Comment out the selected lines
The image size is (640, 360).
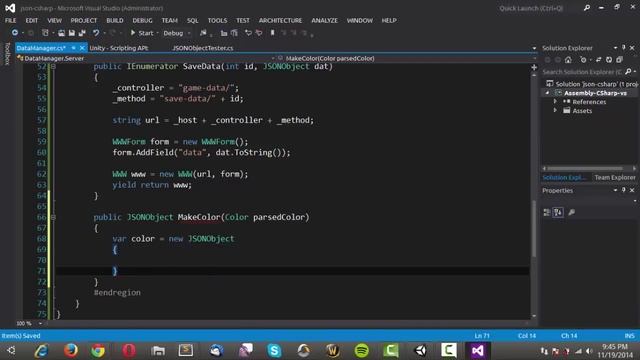(248, 33)
